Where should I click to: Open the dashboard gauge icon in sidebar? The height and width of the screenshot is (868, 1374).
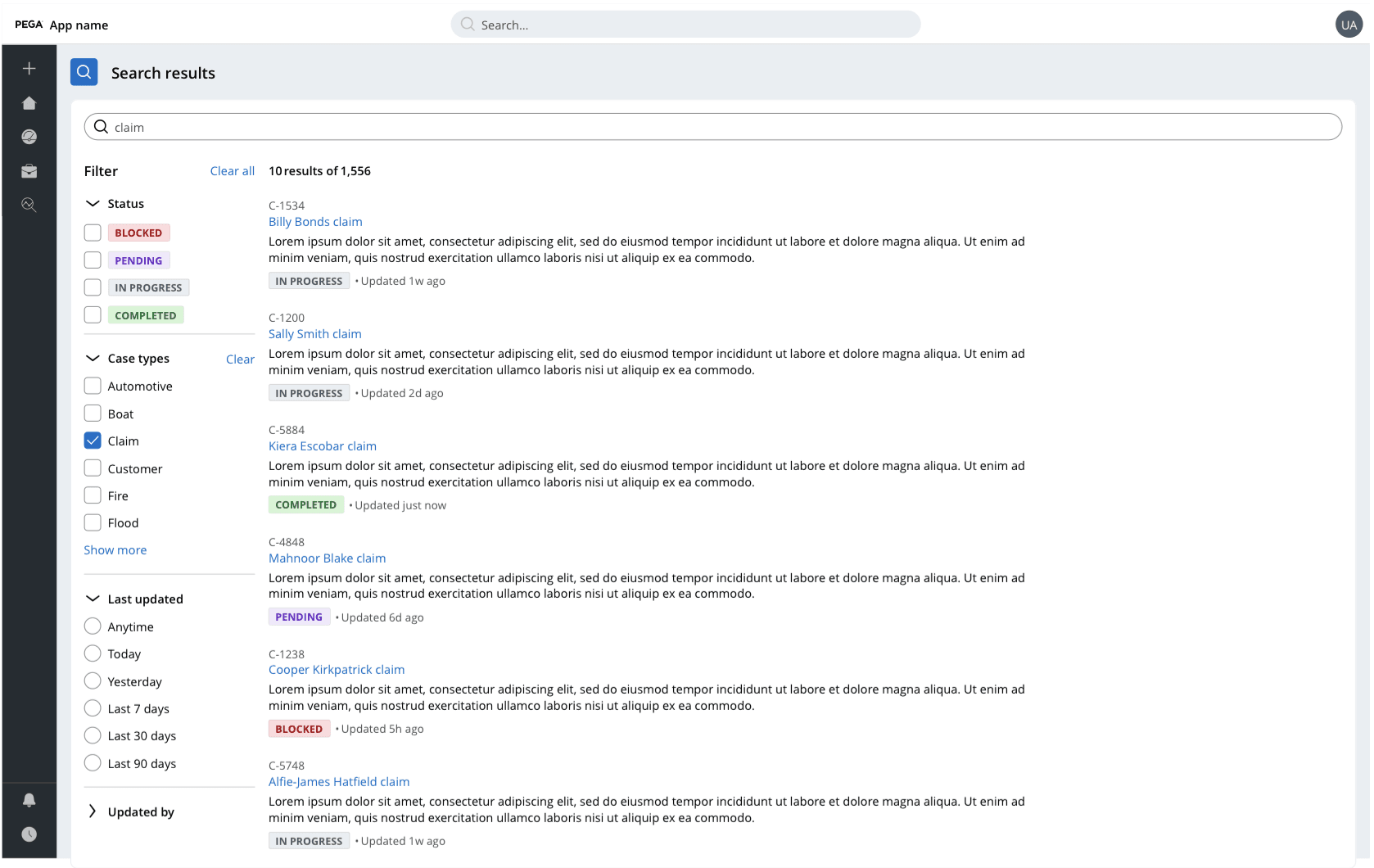click(29, 137)
